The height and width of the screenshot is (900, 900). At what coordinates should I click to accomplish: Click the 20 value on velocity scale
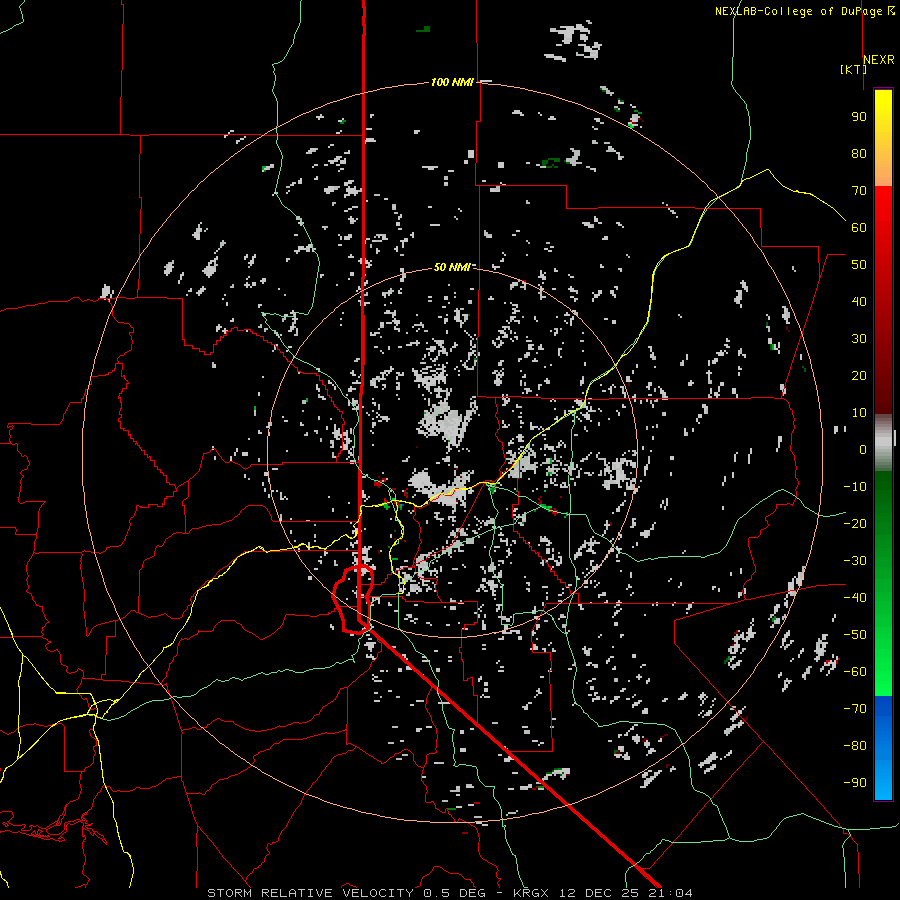859,375
